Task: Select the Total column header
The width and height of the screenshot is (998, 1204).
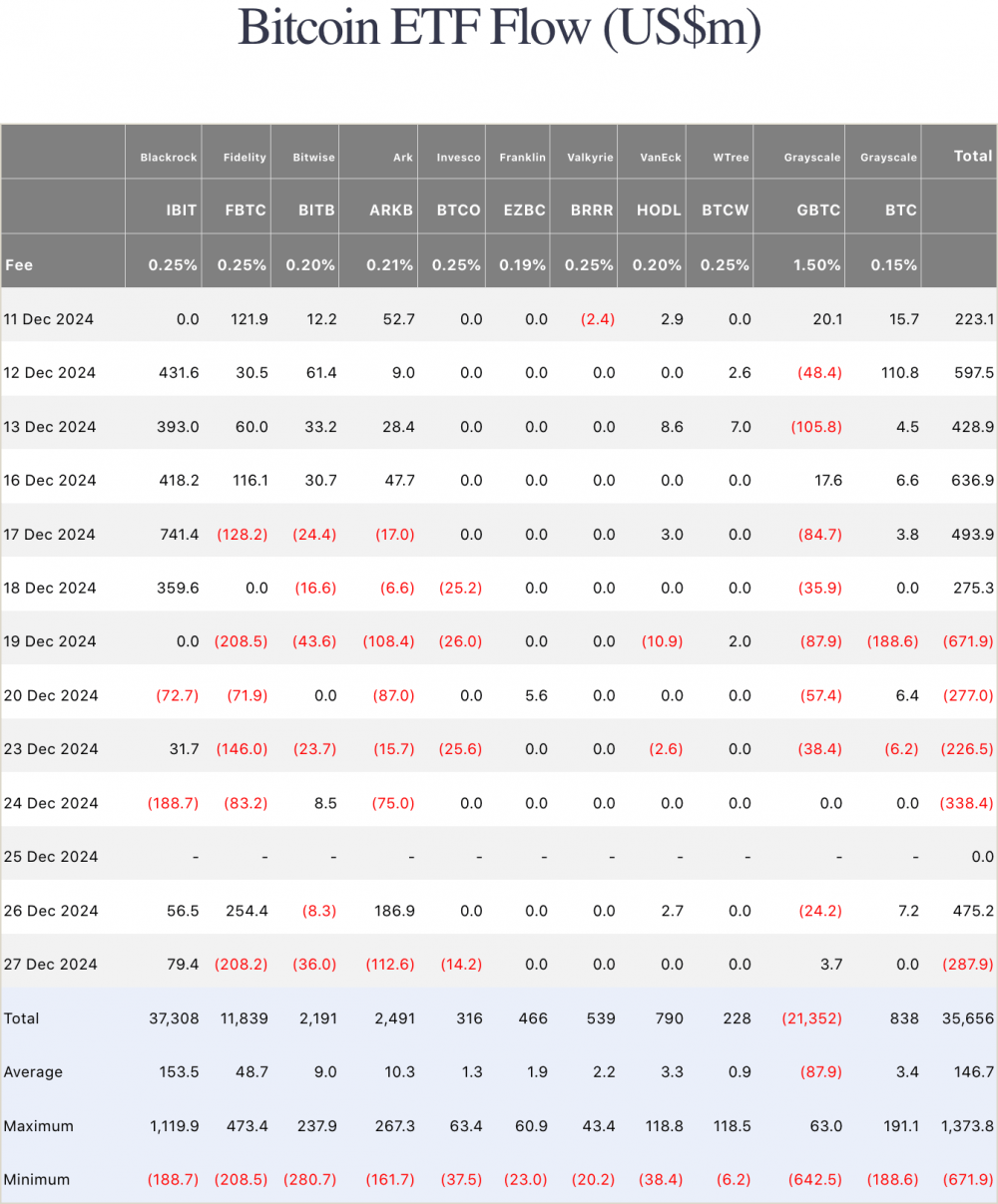Action: tap(972, 157)
